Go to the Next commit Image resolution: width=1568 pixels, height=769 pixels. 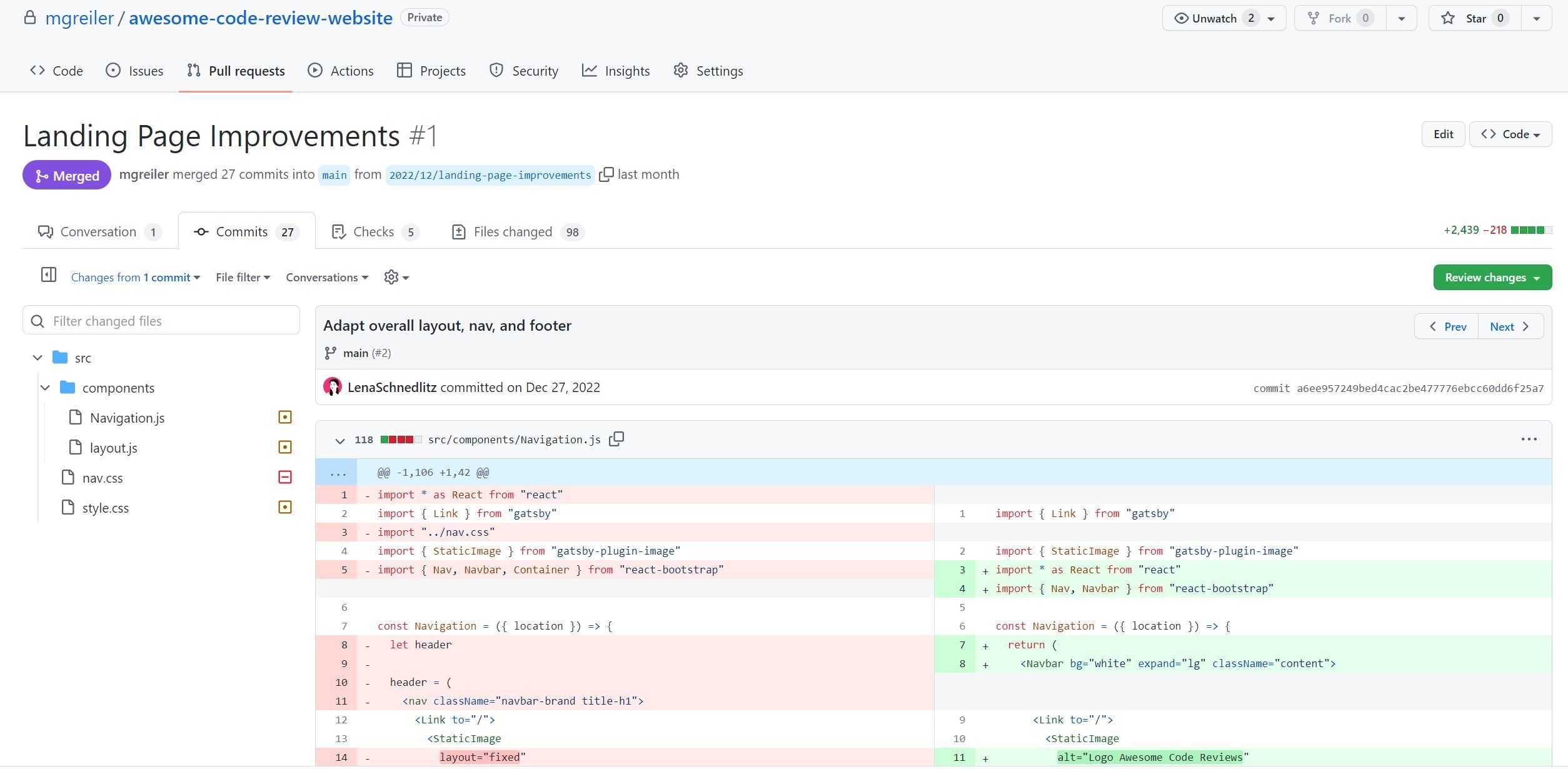point(1509,326)
